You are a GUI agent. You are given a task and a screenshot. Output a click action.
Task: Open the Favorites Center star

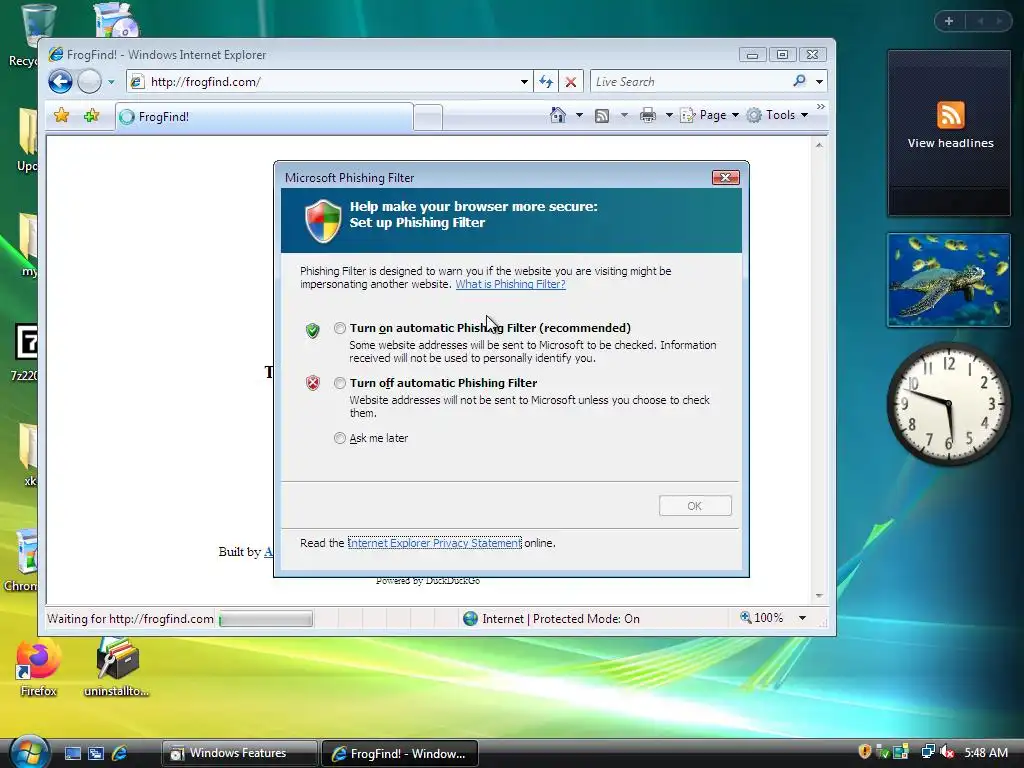pyautogui.click(x=61, y=116)
